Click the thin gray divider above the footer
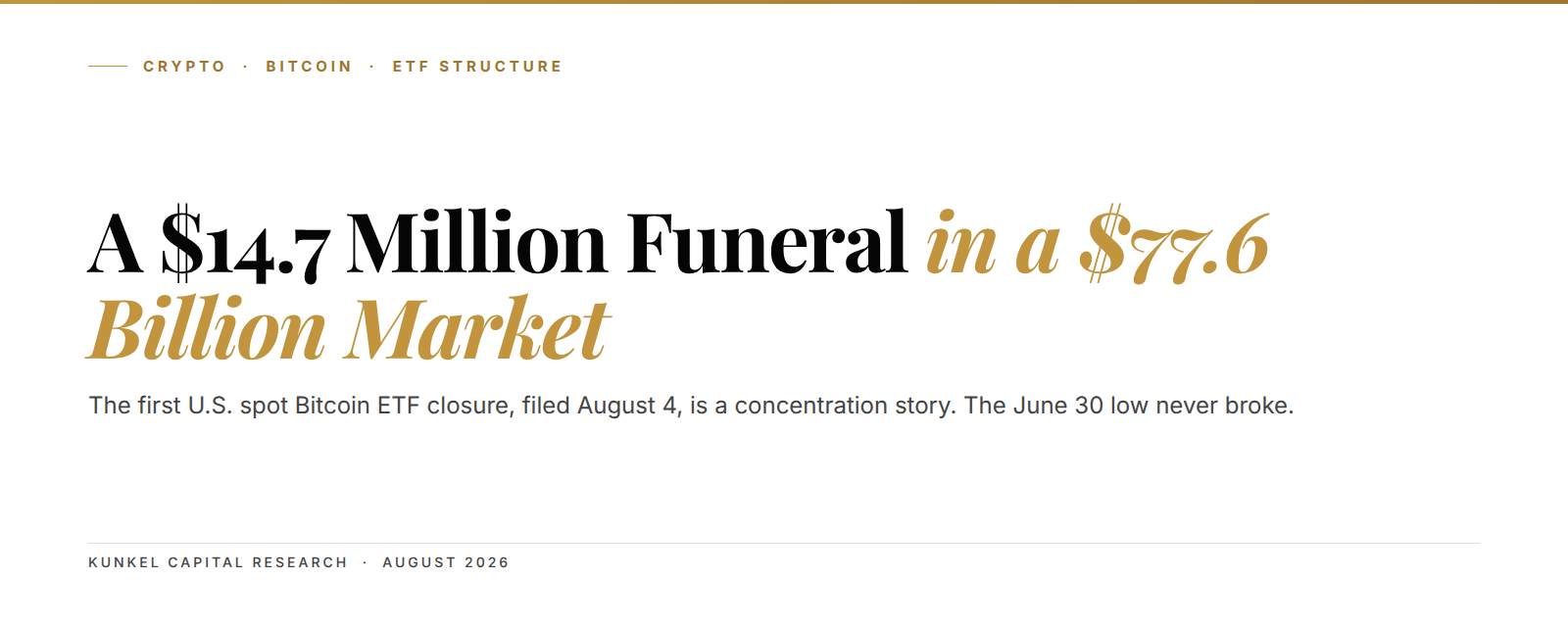 tap(784, 543)
